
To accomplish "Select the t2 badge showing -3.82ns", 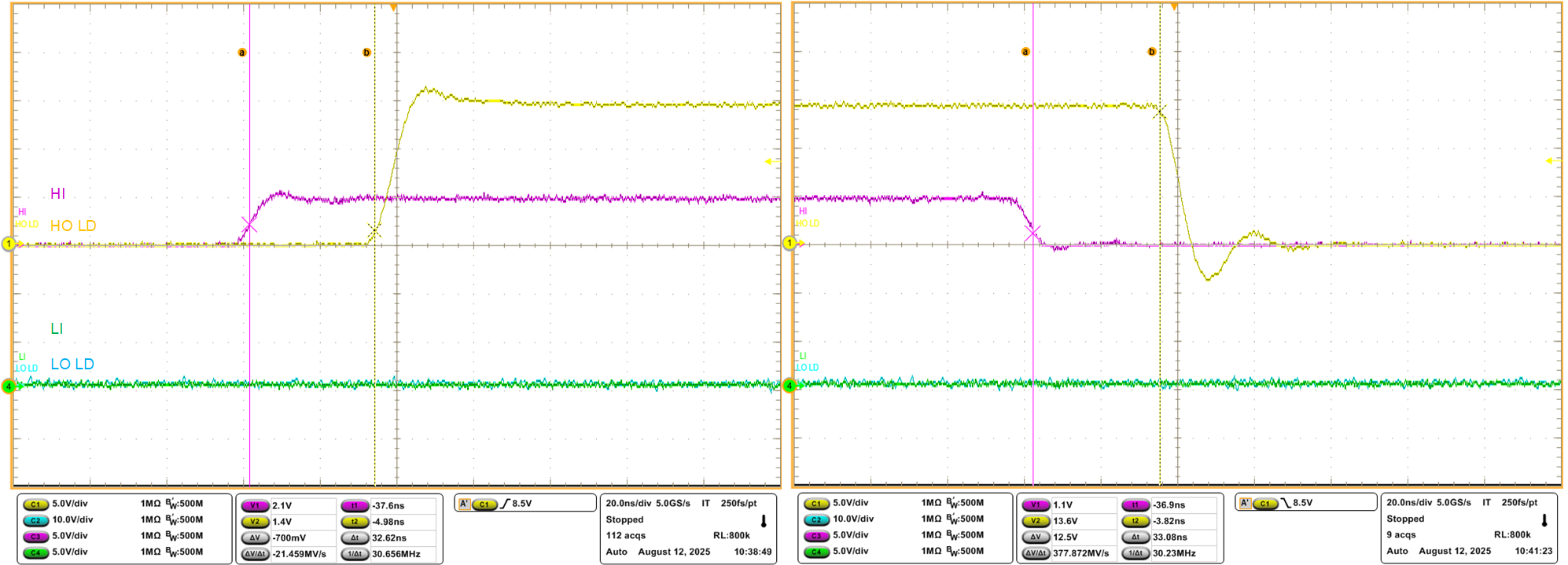I will pos(1135,521).
